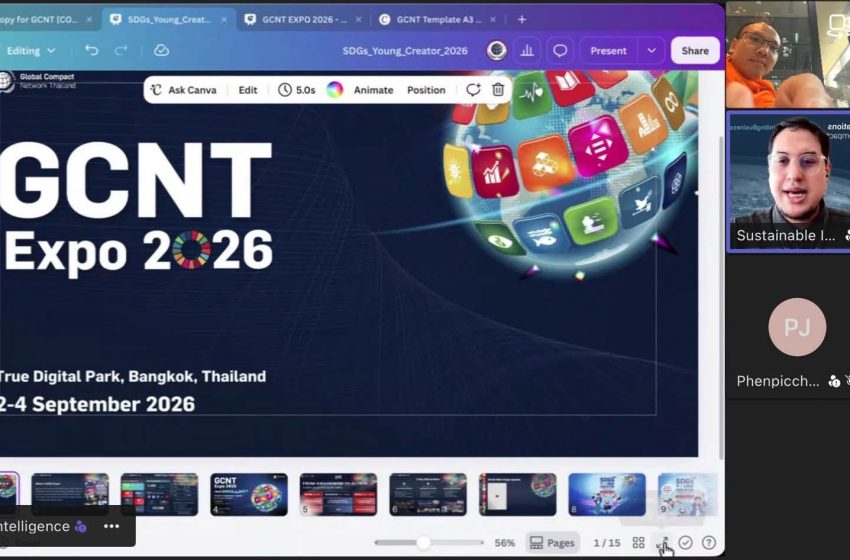Viewport: 850px width, 560px height.
Task: Click the Share button
Action: 695,50
